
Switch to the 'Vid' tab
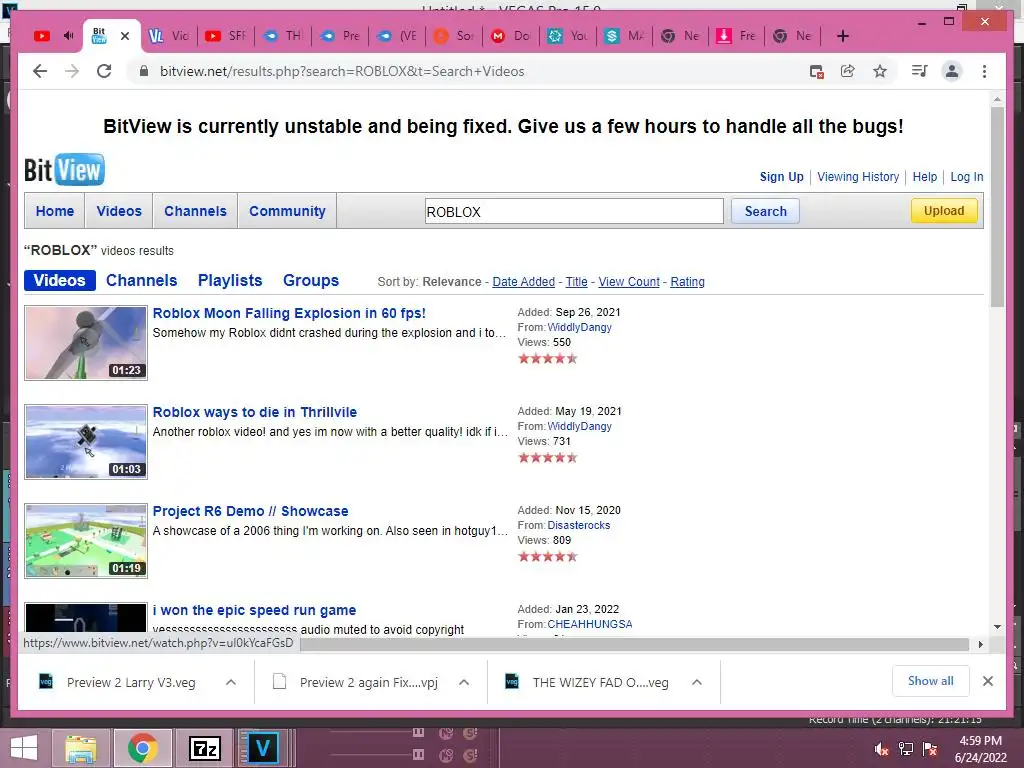(x=168, y=36)
